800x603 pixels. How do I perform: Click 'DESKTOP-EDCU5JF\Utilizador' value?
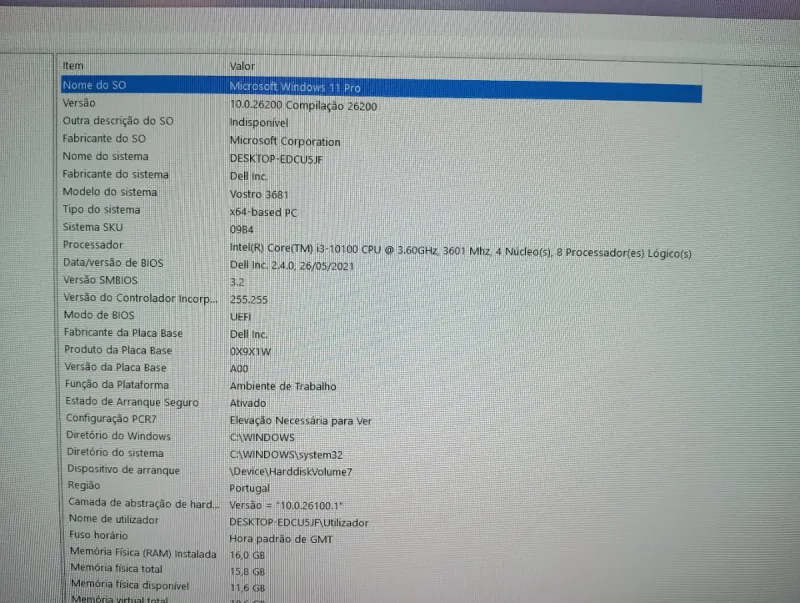(298, 522)
